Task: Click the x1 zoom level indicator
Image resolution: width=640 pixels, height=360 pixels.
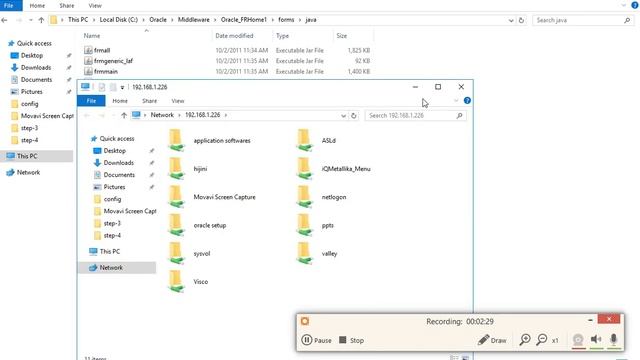Action: (555, 340)
